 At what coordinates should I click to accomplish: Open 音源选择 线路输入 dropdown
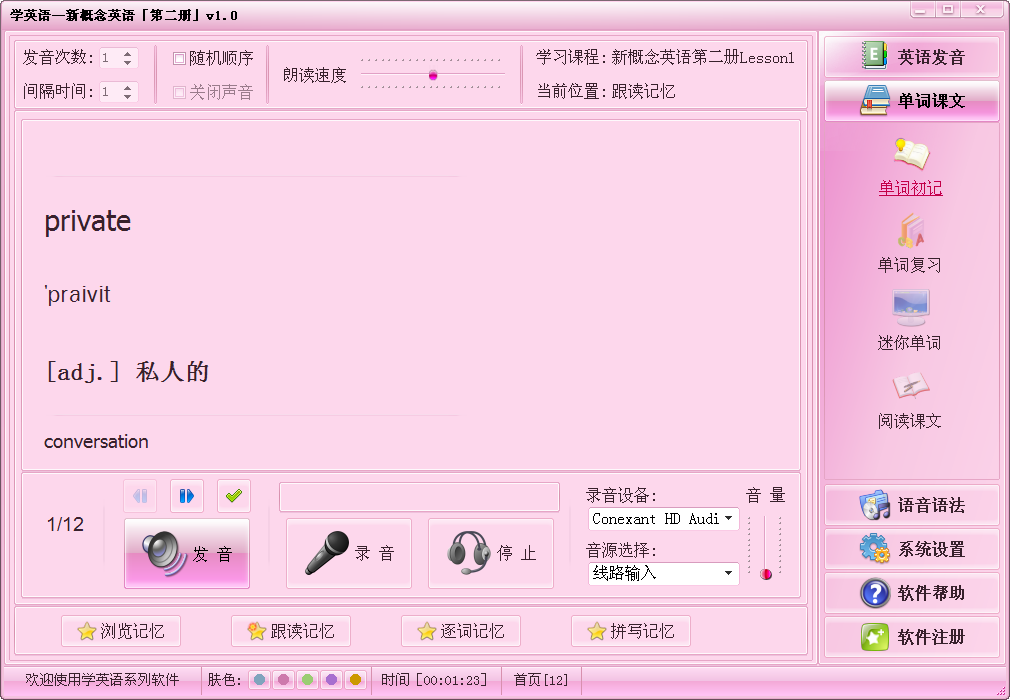tap(663, 573)
